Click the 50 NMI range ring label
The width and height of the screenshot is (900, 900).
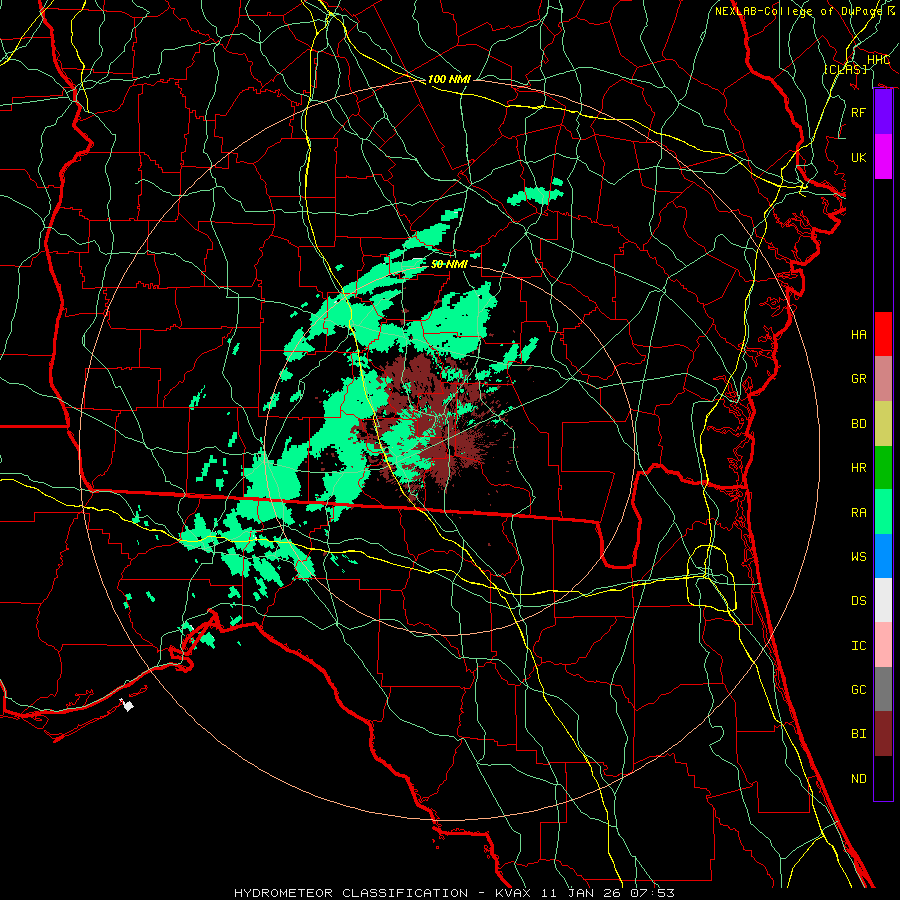[449, 264]
